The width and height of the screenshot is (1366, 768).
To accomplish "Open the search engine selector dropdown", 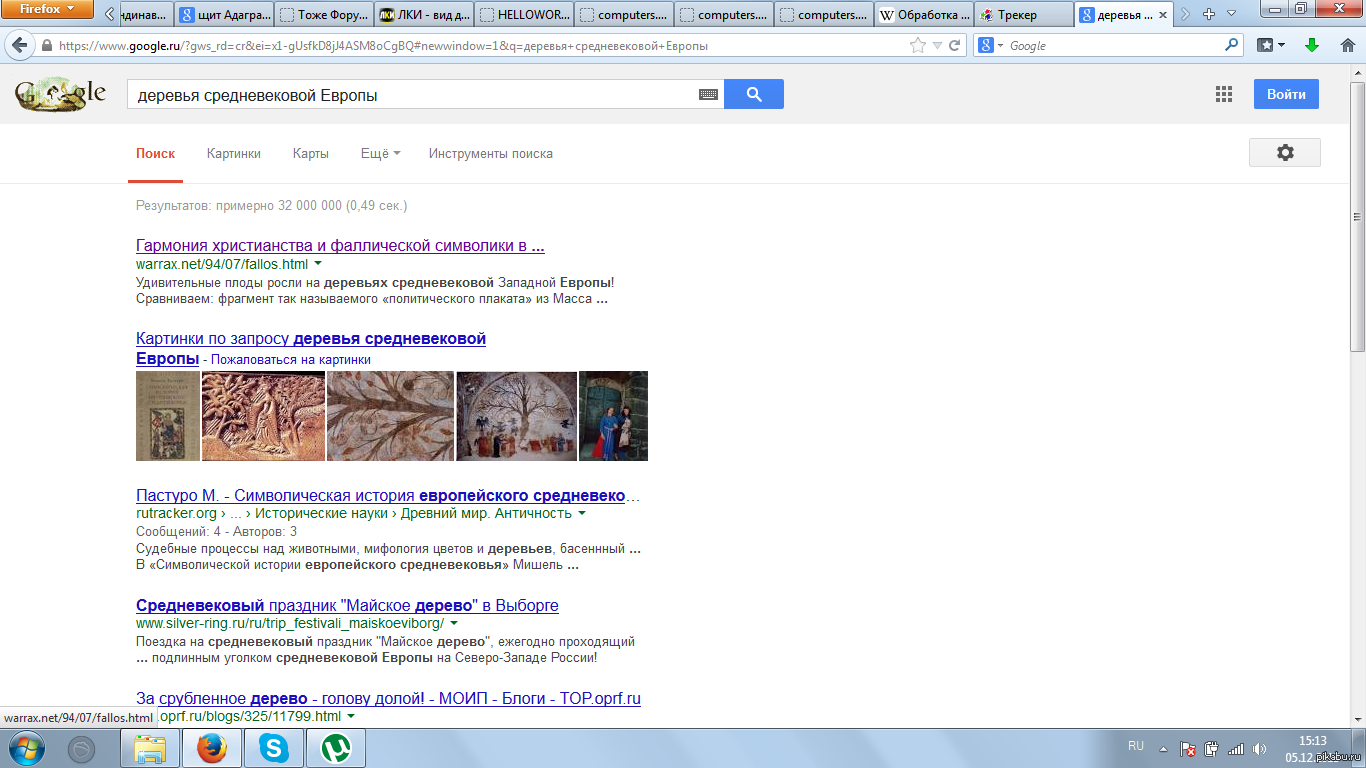I will click(x=990, y=45).
